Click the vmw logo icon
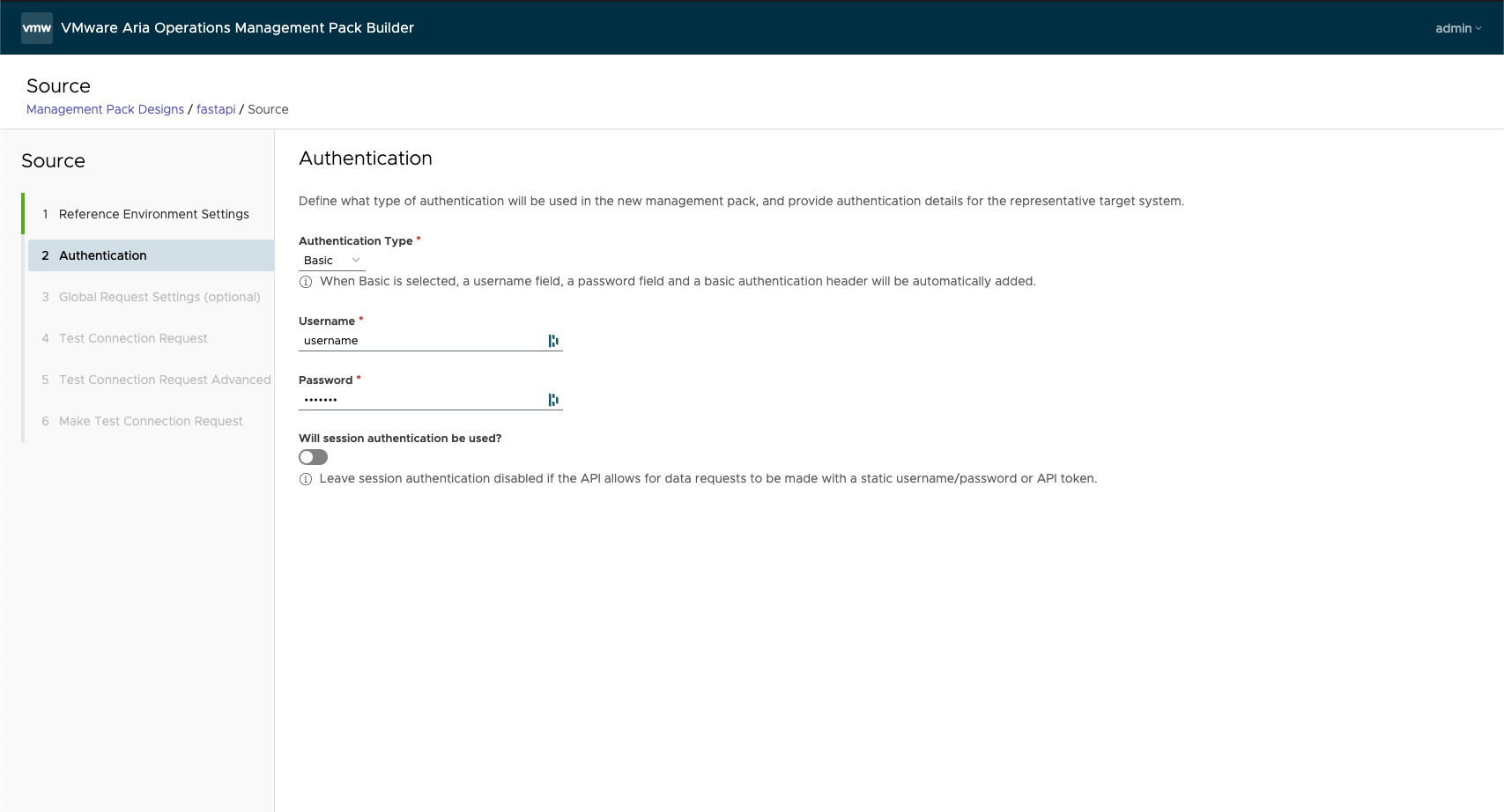Image resolution: width=1504 pixels, height=812 pixels. pyautogui.click(x=36, y=28)
